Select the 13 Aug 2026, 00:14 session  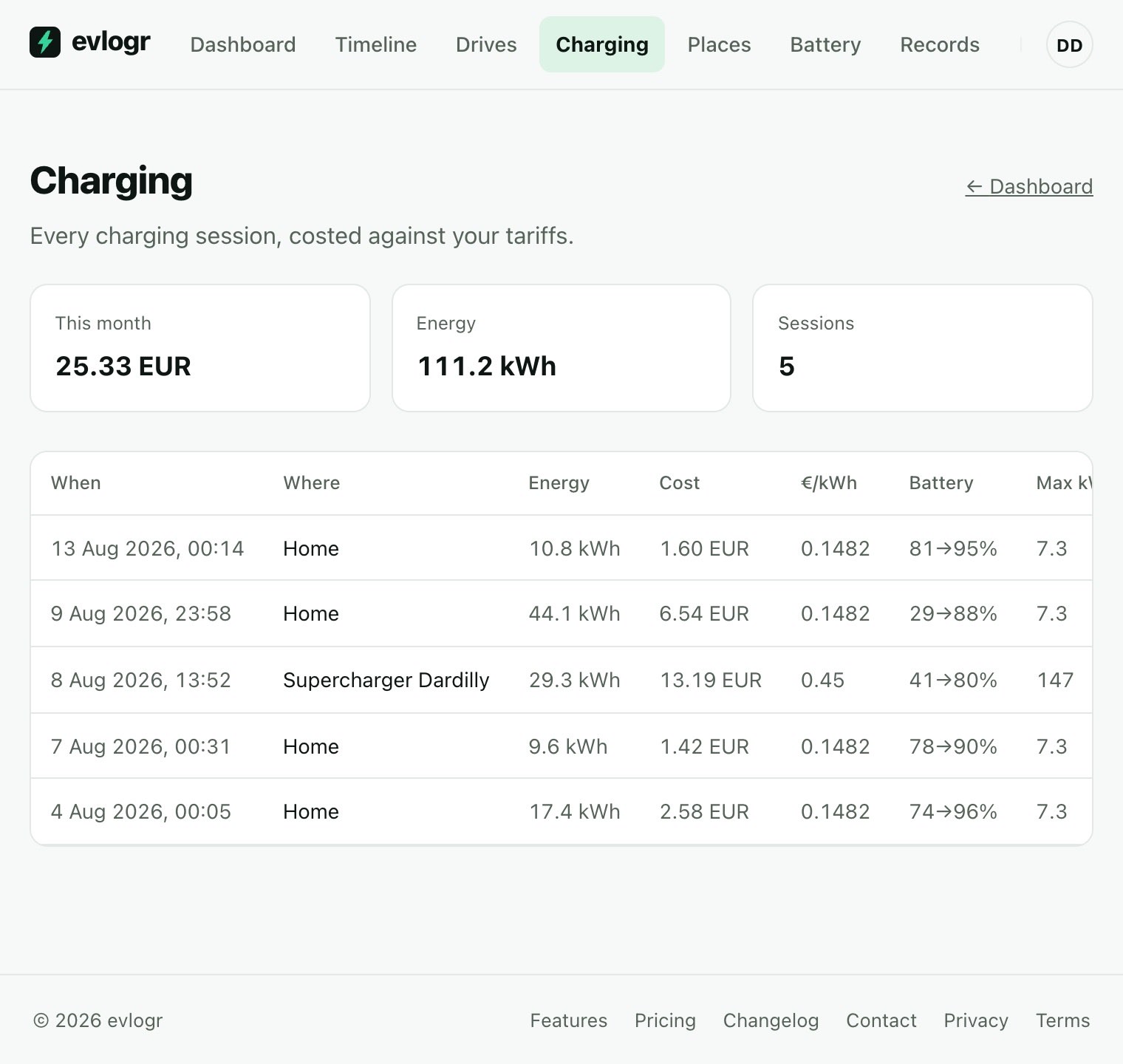561,548
